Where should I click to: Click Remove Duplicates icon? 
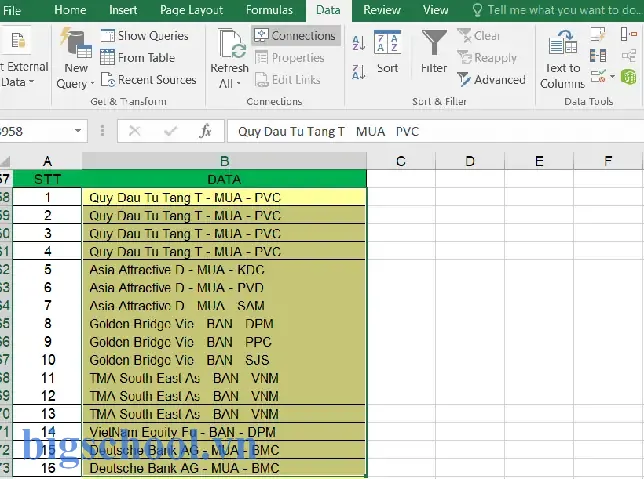tap(598, 55)
